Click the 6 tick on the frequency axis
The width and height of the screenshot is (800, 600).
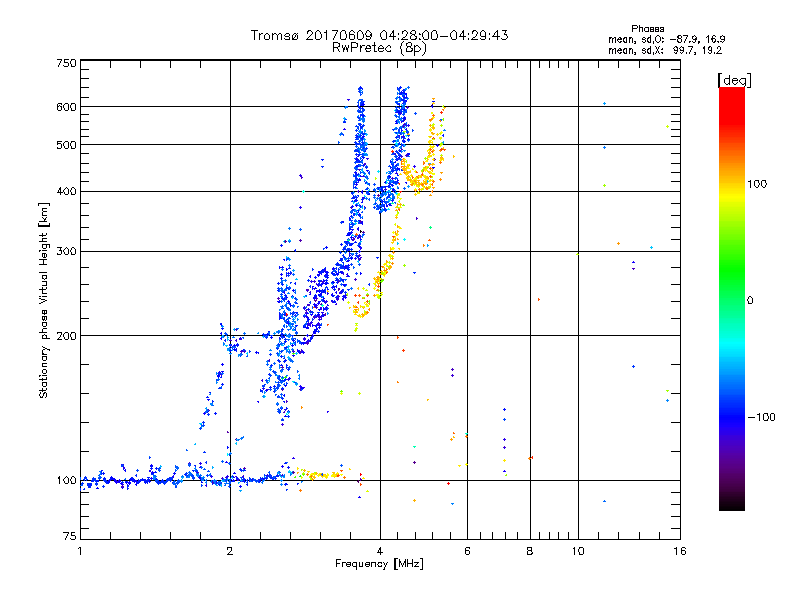tap(467, 552)
